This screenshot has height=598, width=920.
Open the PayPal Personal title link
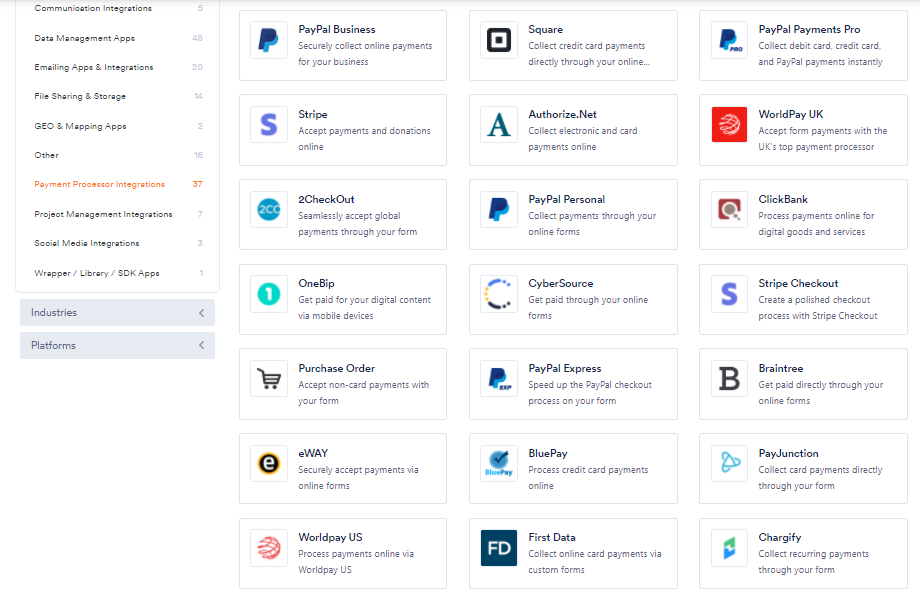566,200
